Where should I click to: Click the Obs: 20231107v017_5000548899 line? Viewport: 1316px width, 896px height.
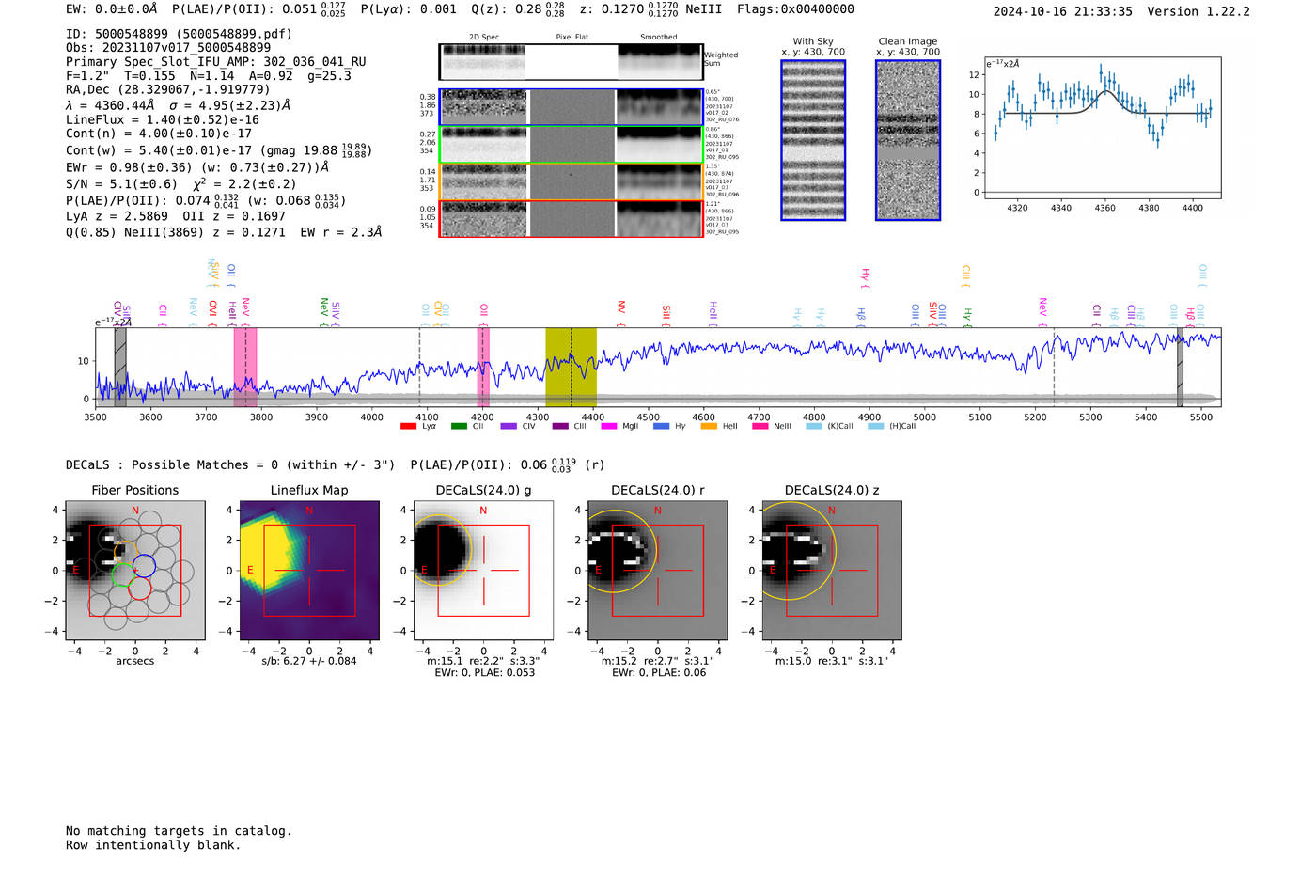click(x=168, y=47)
